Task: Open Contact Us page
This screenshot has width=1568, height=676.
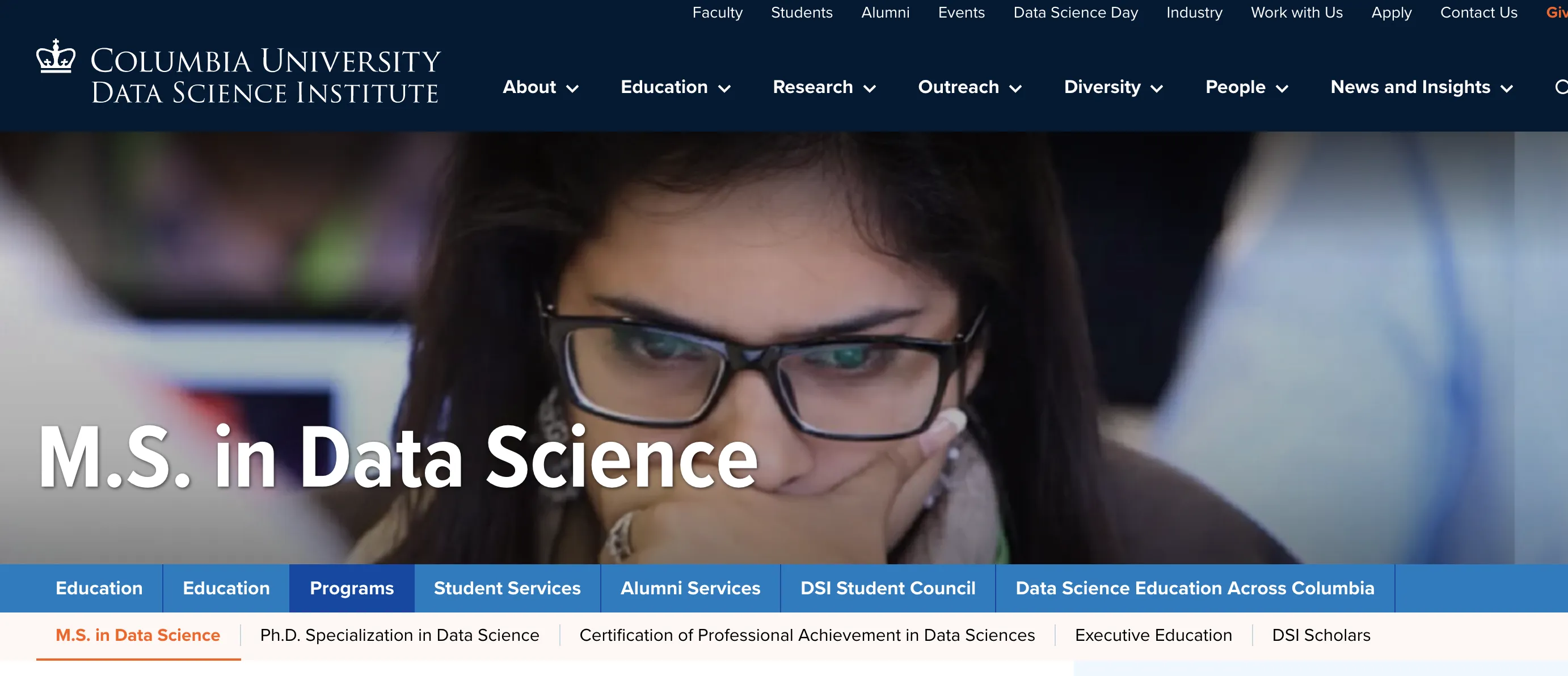Action: click(x=1478, y=13)
